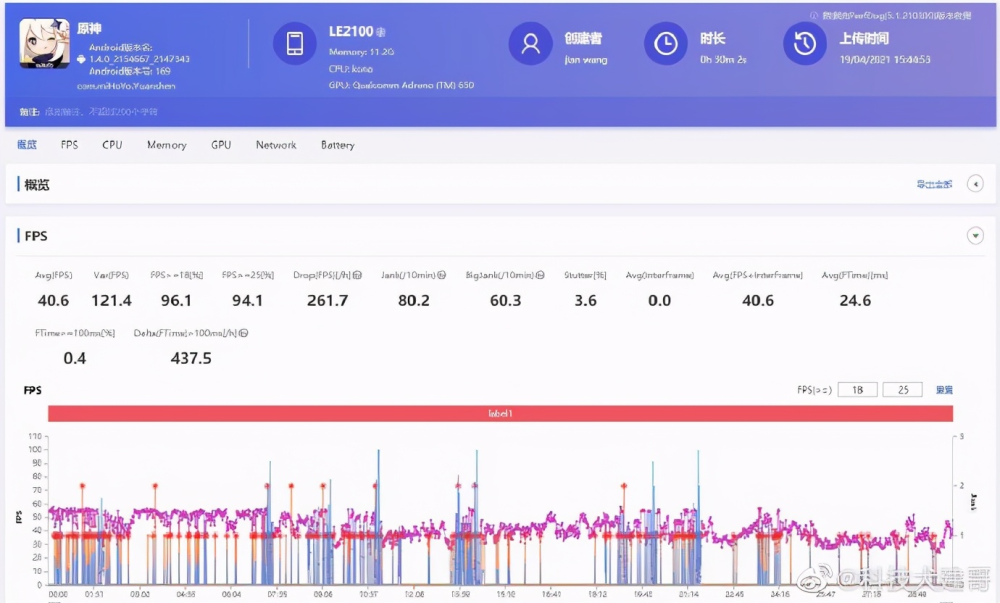Viewport: 1000px width, 603px height.
Task: Click the Jank value 80.2
Action: (414, 300)
